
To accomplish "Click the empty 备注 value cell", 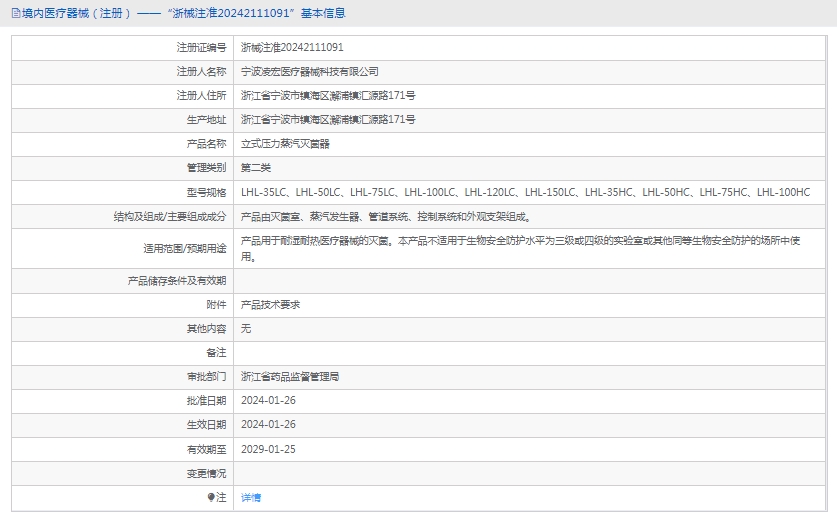I will pyautogui.click(x=530, y=353).
